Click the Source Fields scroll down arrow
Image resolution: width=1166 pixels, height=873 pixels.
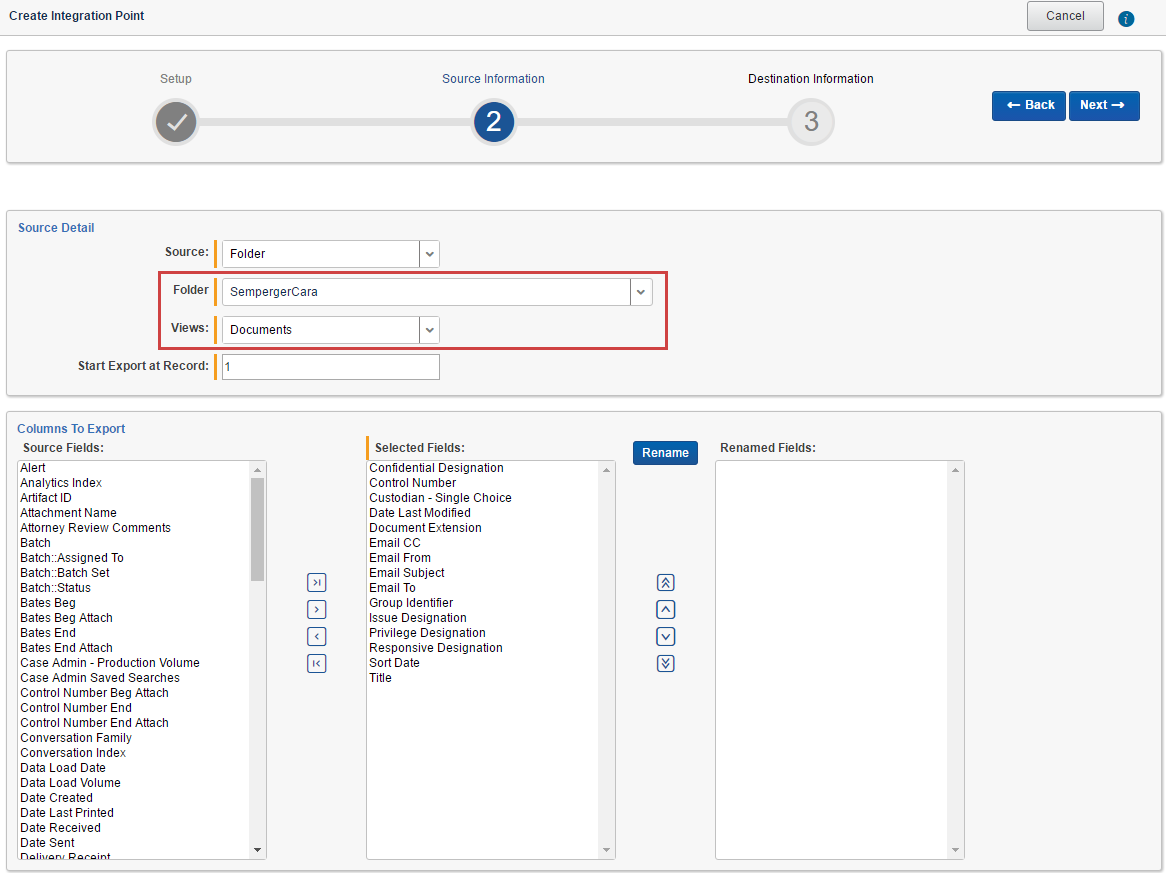click(x=257, y=850)
